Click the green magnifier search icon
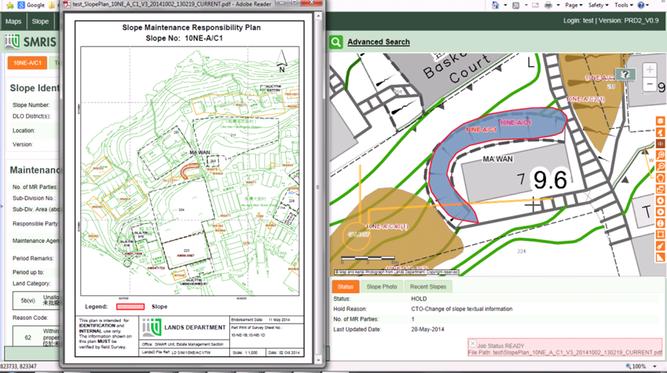Screen dimensions: 667x373 pos(336,42)
